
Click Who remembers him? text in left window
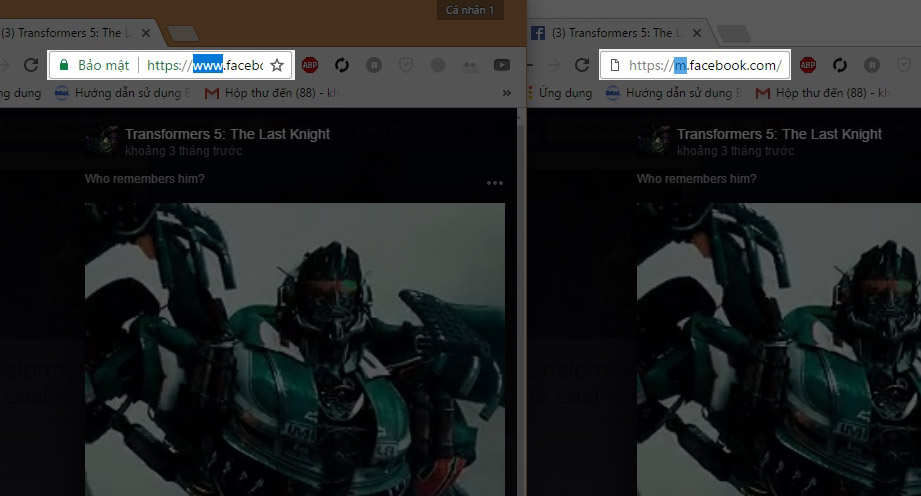(144, 179)
